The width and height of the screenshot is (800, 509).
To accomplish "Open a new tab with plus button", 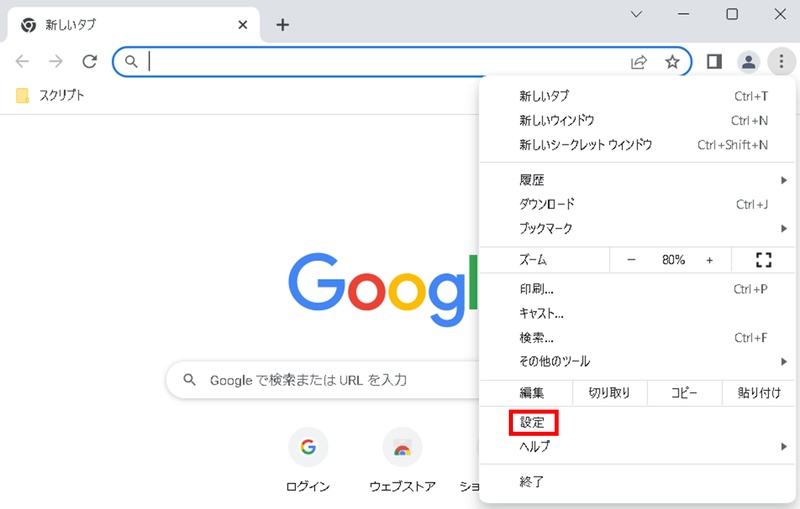I will [x=283, y=24].
